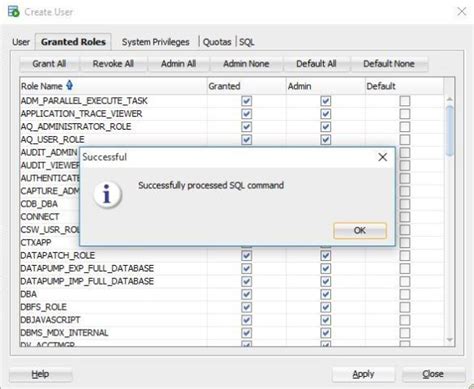Uncheck Granted for the DBA role
This screenshot has width=474, height=389.
(246, 294)
